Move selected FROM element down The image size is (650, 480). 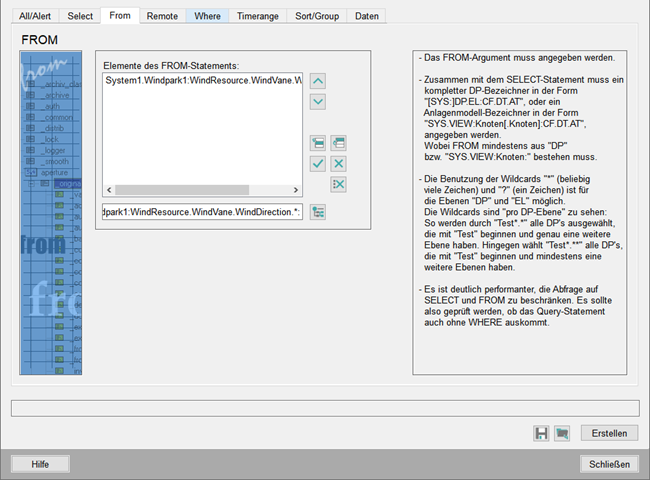click(318, 102)
